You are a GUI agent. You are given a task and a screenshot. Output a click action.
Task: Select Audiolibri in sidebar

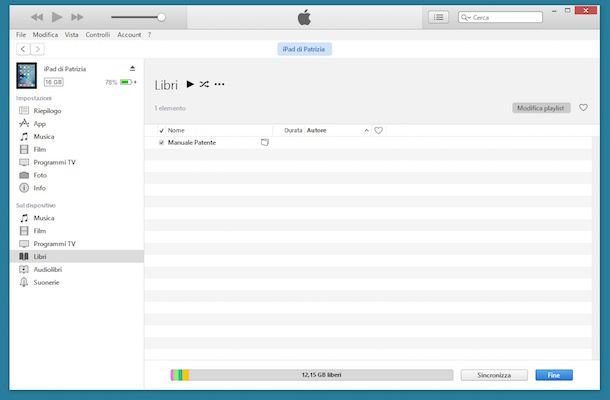point(47,269)
